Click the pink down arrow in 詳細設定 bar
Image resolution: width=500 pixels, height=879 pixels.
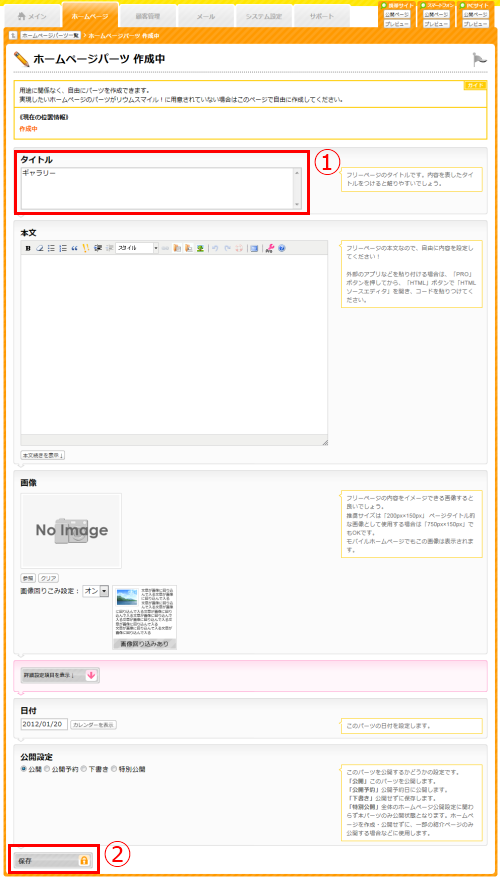click(x=91, y=676)
